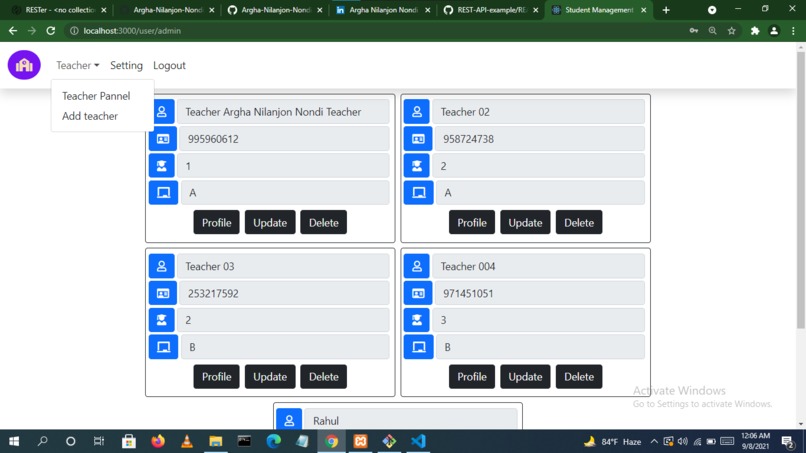Click the 253217592 ID field
806x453 pixels.
coord(284,293)
